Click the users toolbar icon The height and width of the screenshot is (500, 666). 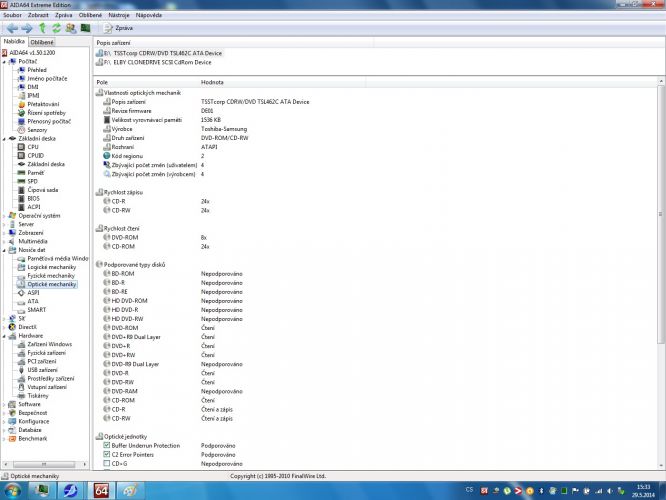[x=71, y=28]
